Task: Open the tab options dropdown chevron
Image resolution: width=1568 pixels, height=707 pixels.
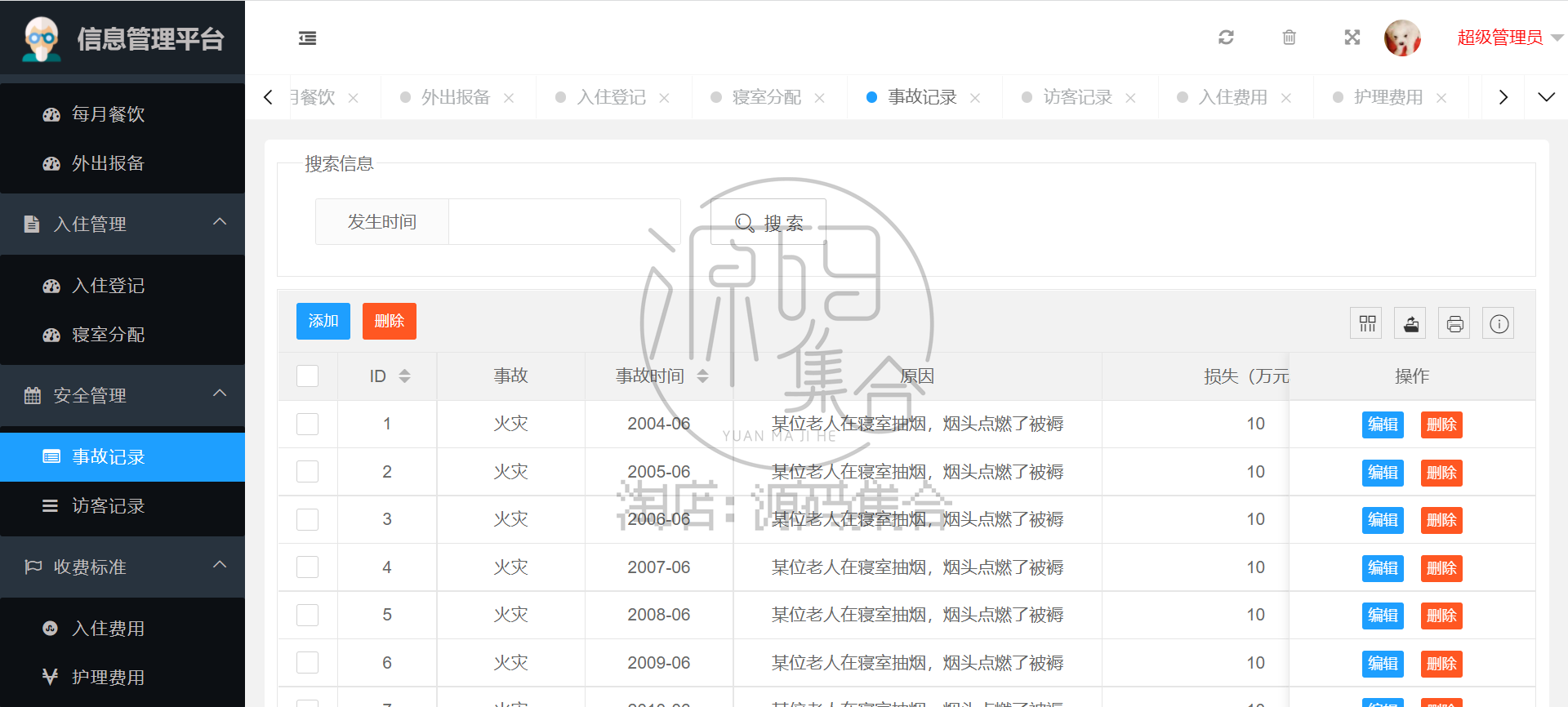Action: [1546, 97]
